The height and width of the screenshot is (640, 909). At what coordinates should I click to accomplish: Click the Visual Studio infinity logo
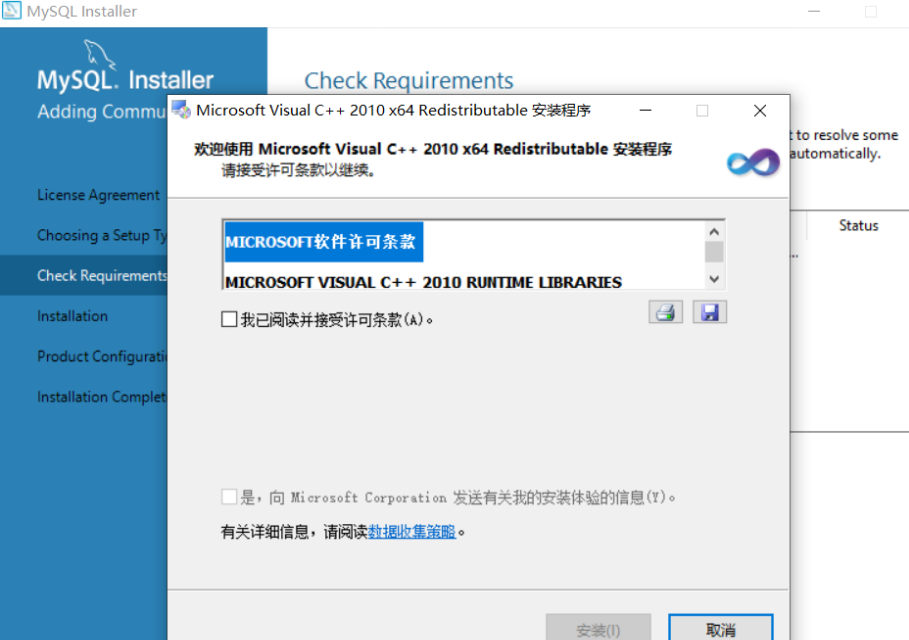752,162
